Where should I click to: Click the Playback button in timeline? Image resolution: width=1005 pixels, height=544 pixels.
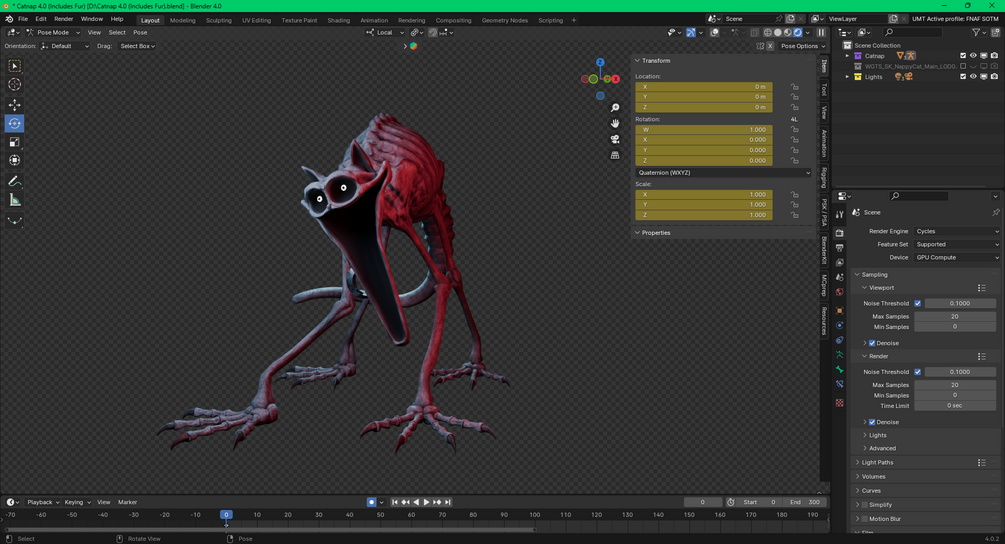pos(41,502)
